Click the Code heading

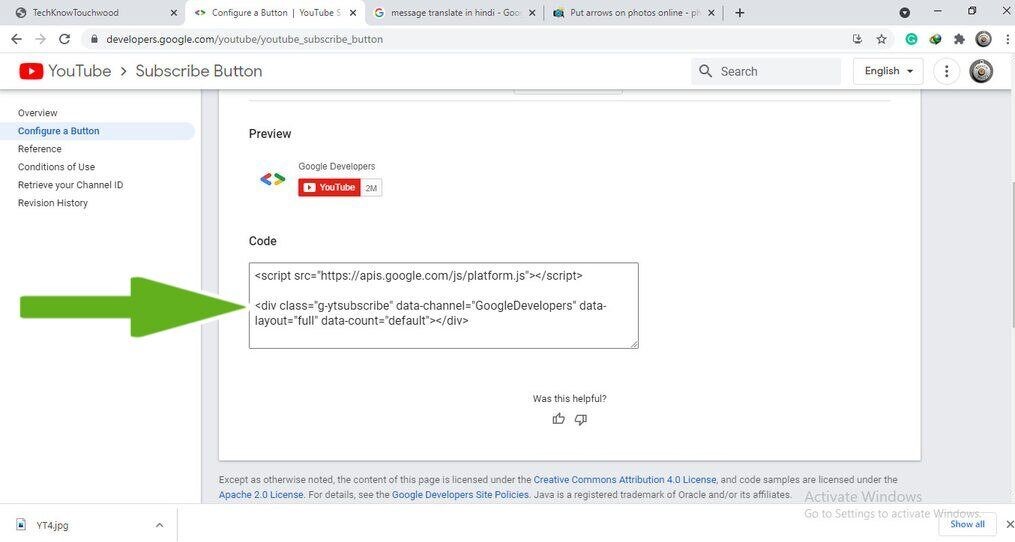coord(262,241)
